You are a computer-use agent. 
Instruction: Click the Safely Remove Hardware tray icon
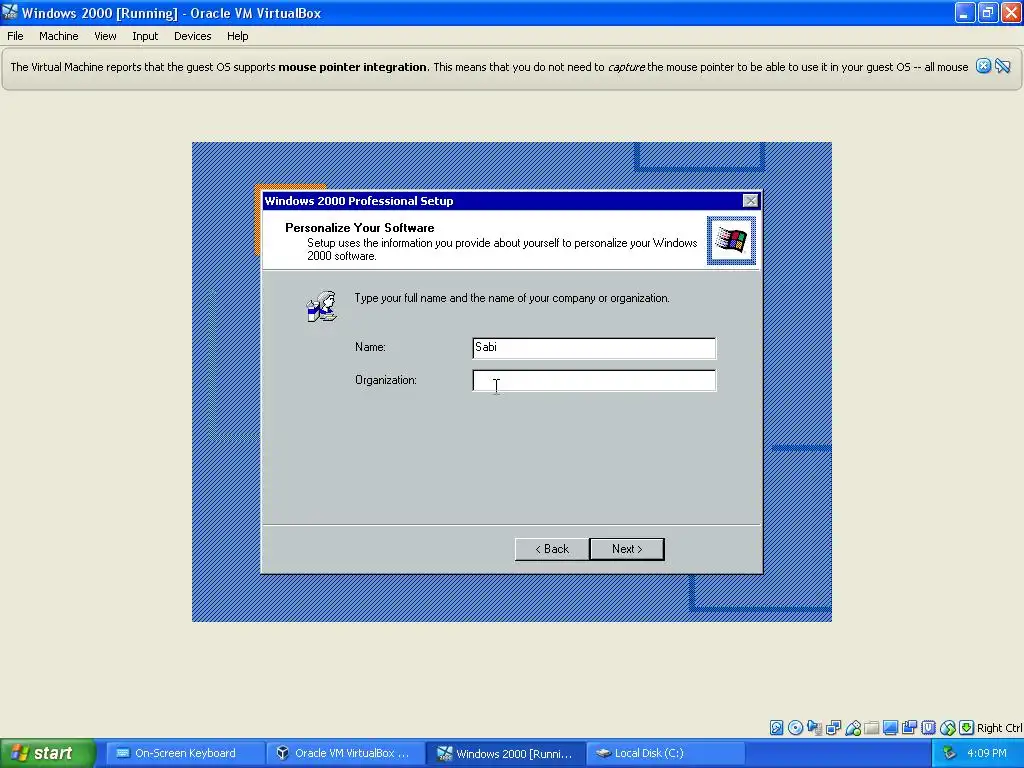point(950,753)
